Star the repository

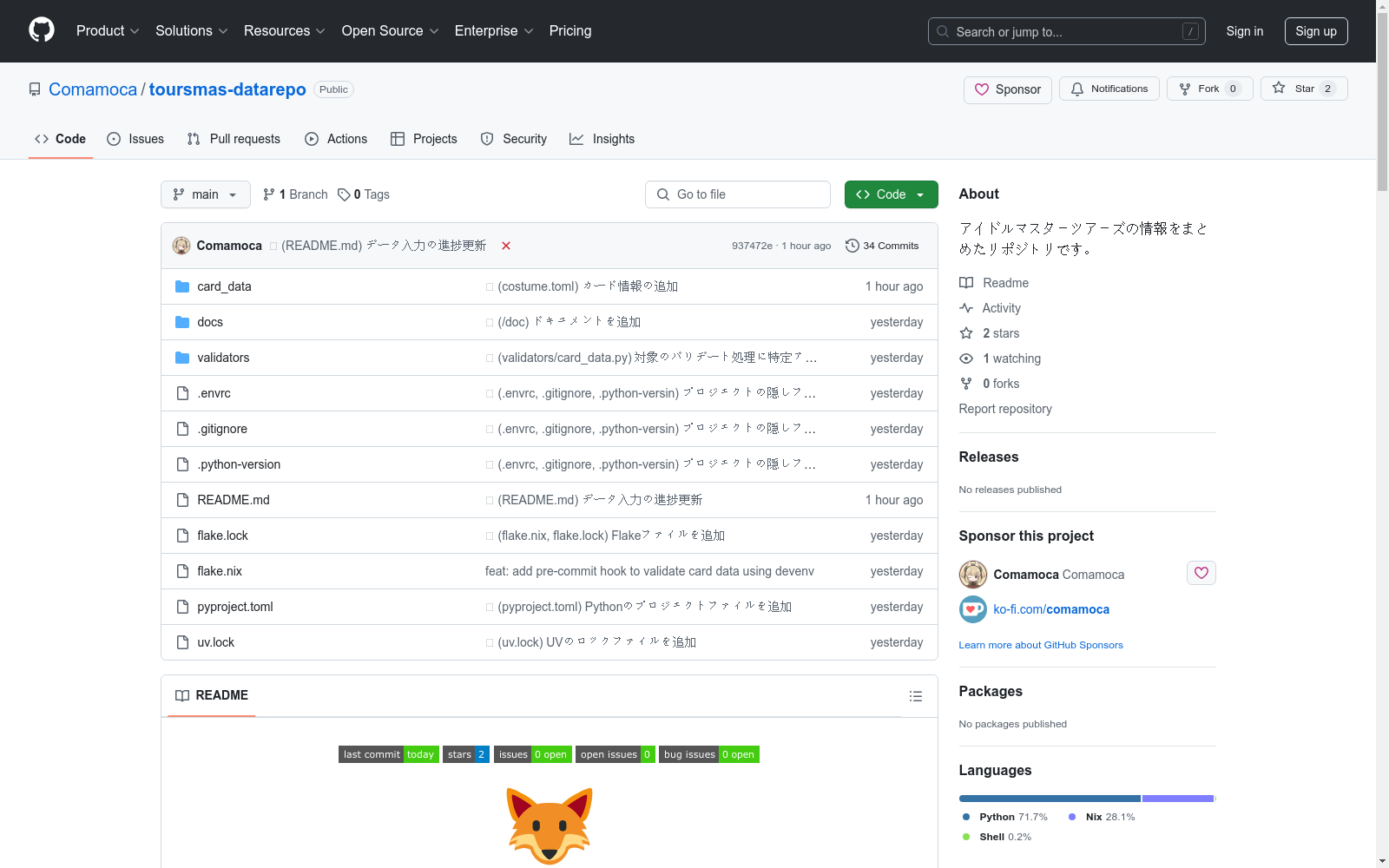[x=1304, y=89]
